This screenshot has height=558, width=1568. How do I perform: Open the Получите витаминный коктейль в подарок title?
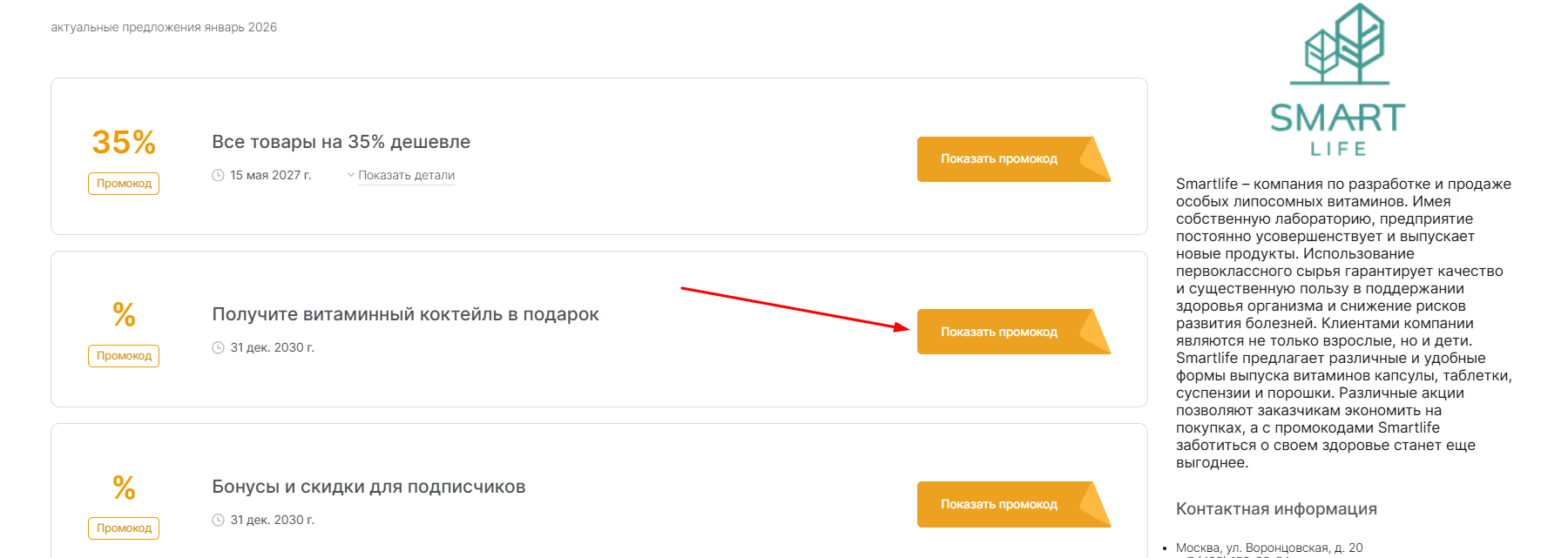click(405, 314)
